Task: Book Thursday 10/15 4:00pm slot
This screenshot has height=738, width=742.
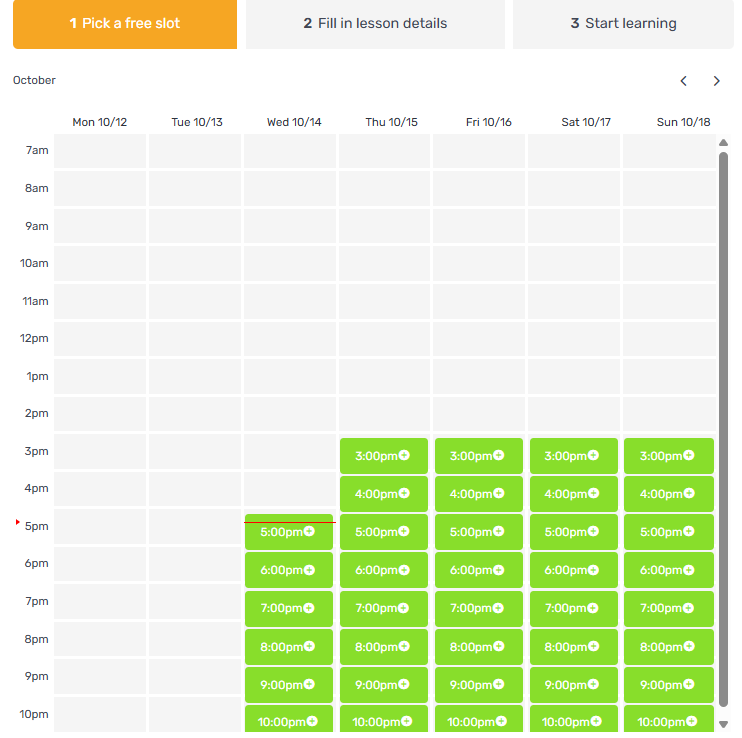Action: point(384,494)
